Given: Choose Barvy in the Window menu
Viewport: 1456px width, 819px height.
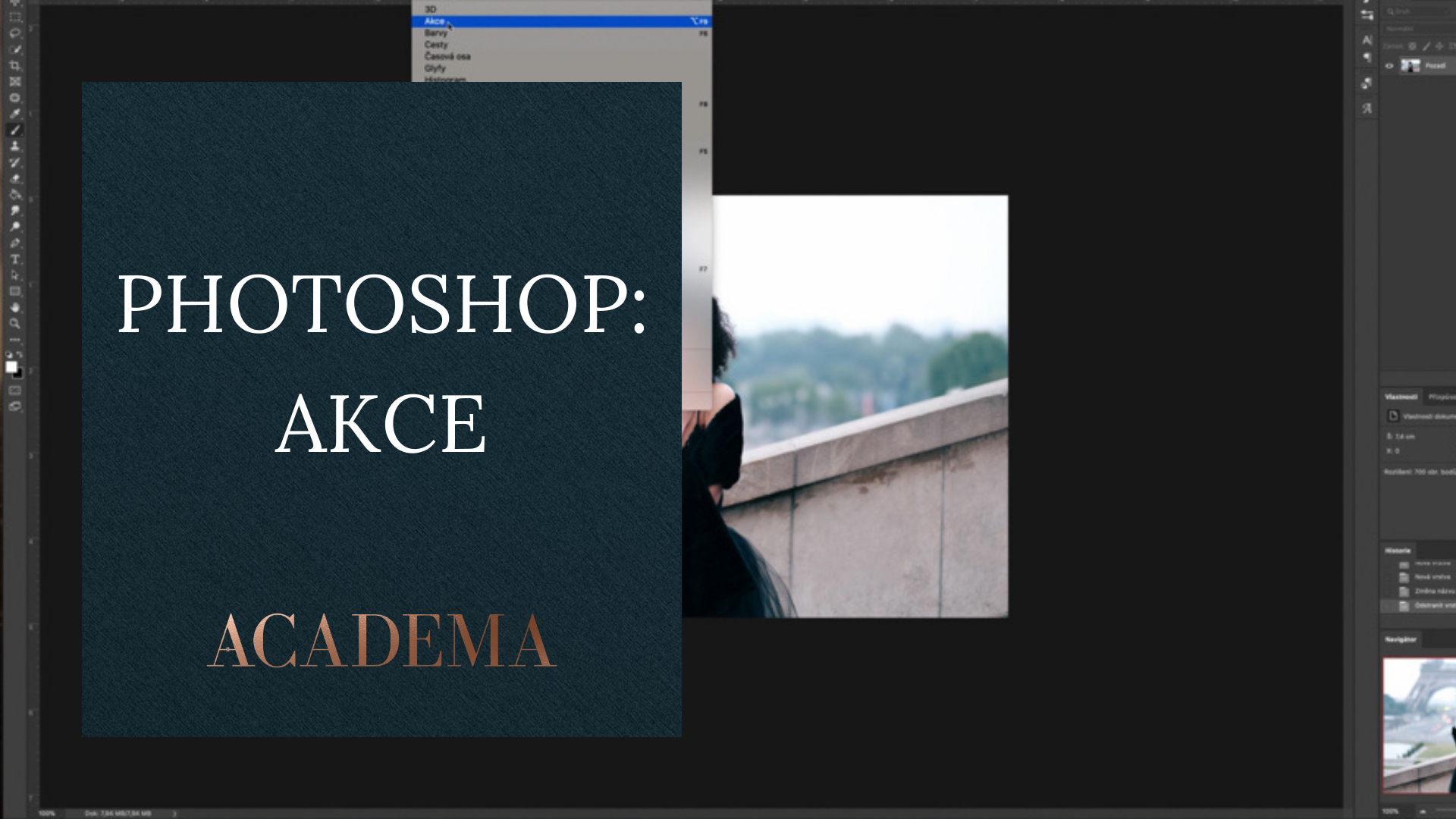Looking at the screenshot, I should click(561, 33).
